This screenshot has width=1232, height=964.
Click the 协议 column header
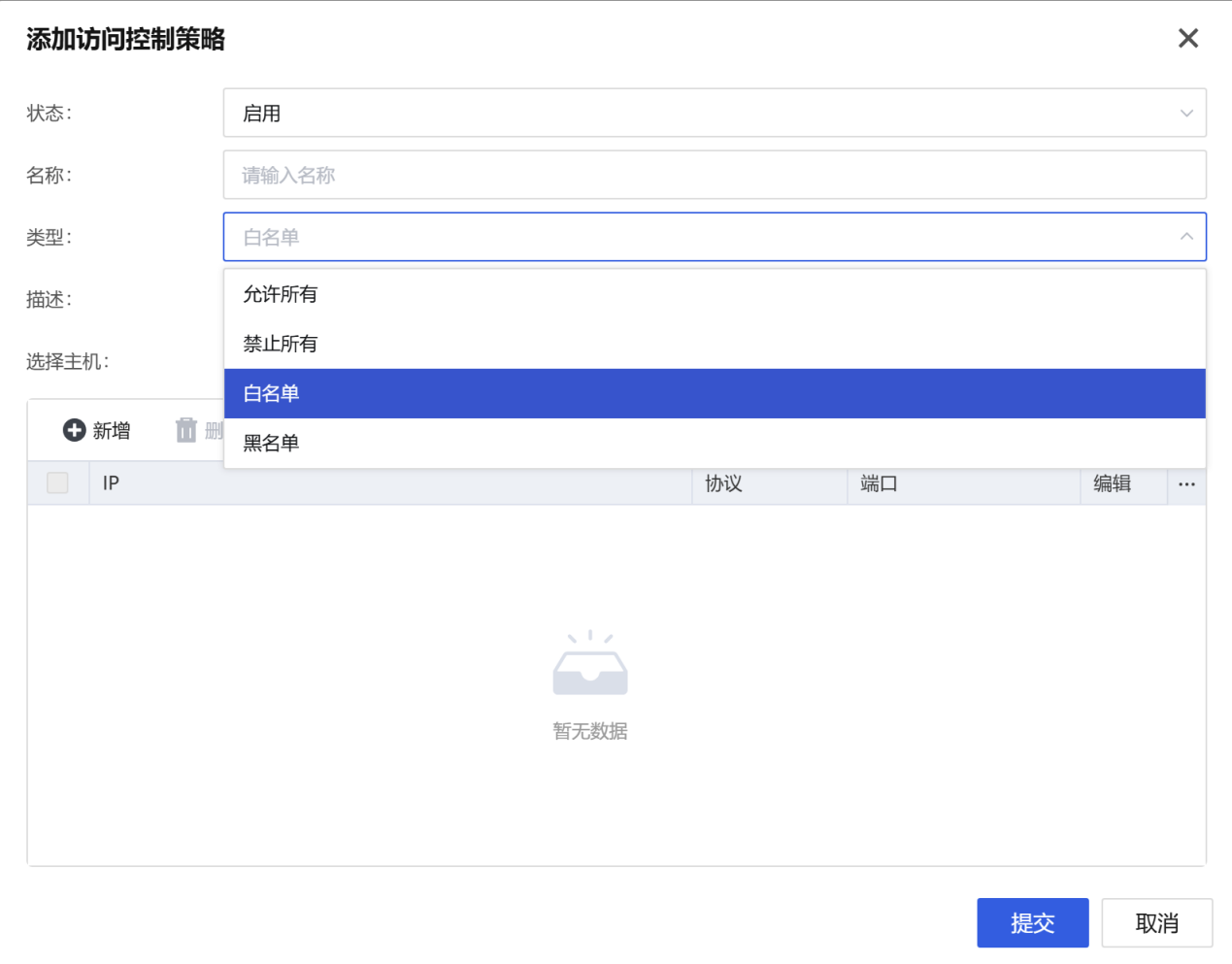(x=723, y=483)
